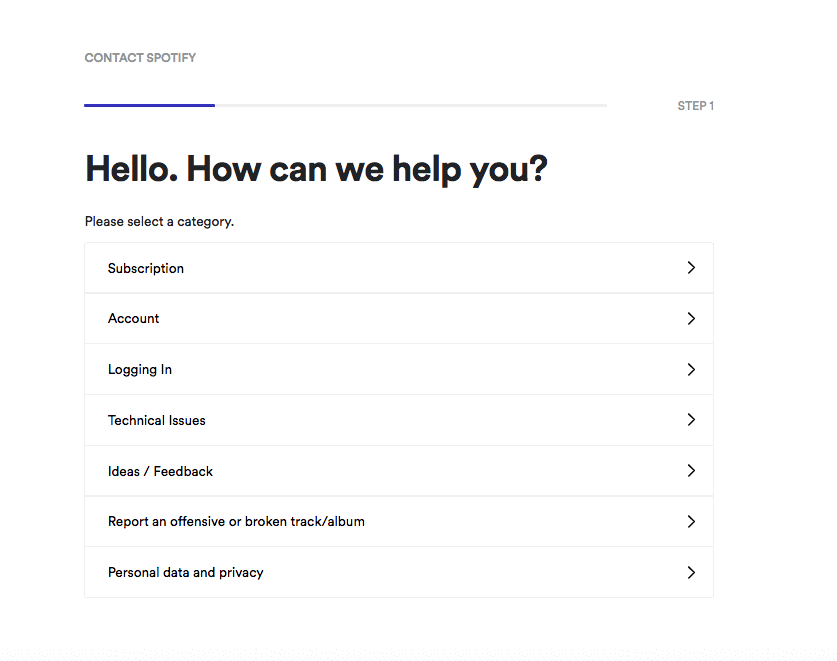Click the STEP 1 indicator label

(695, 105)
